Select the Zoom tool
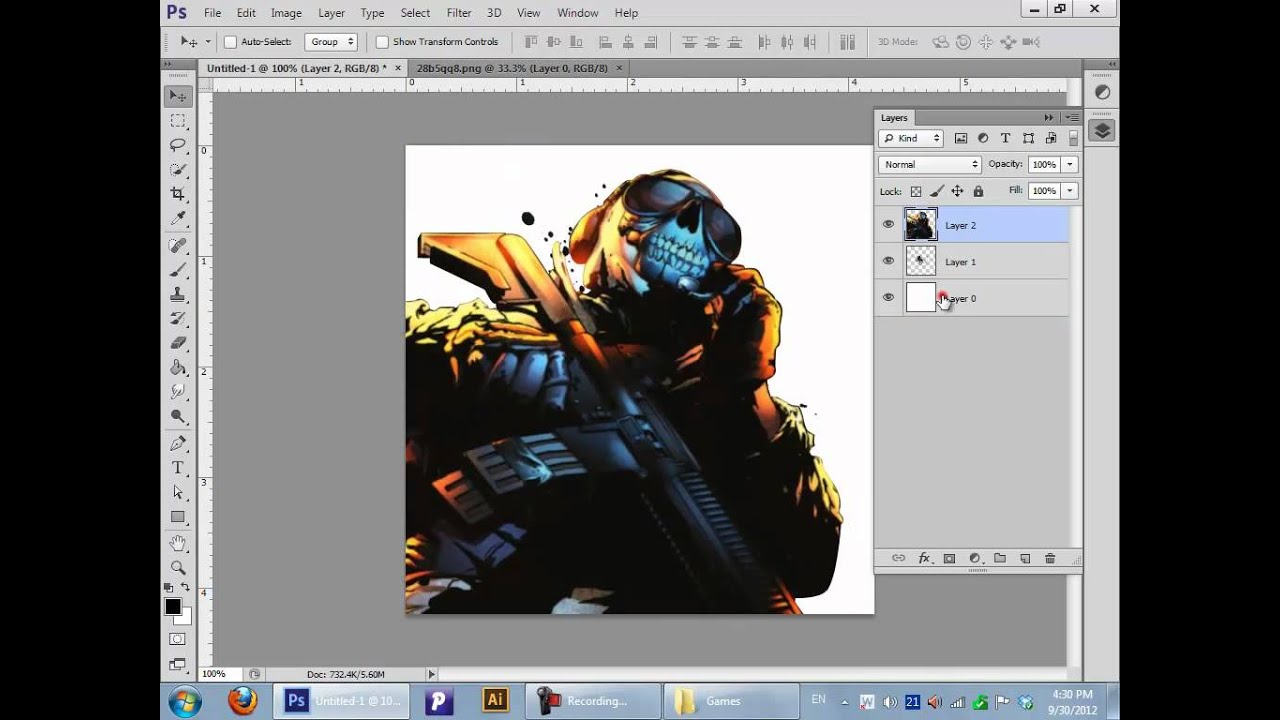The height and width of the screenshot is (720, 1280). [178, 567]
